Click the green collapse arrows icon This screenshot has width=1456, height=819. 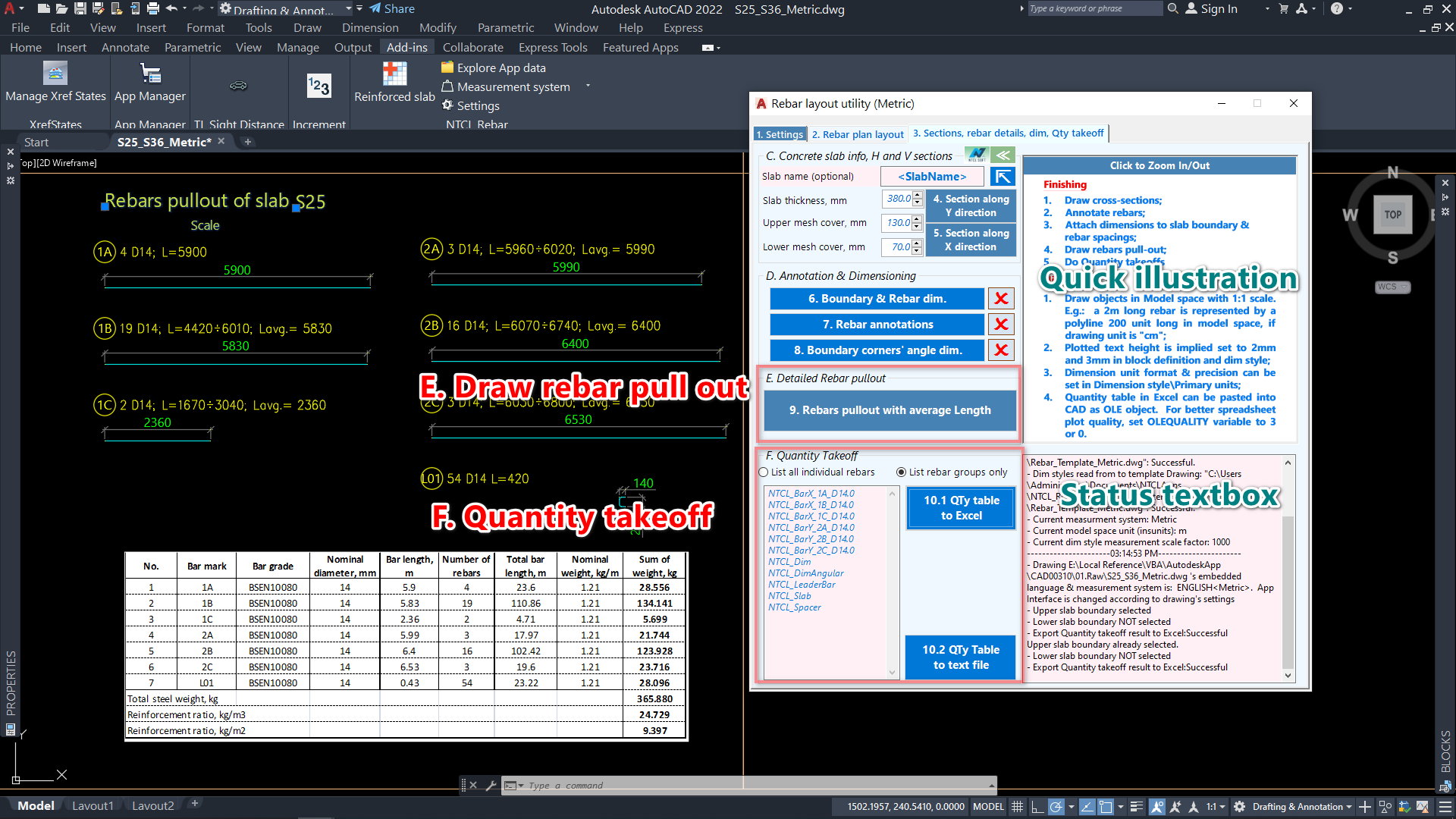pos(1003,155)
